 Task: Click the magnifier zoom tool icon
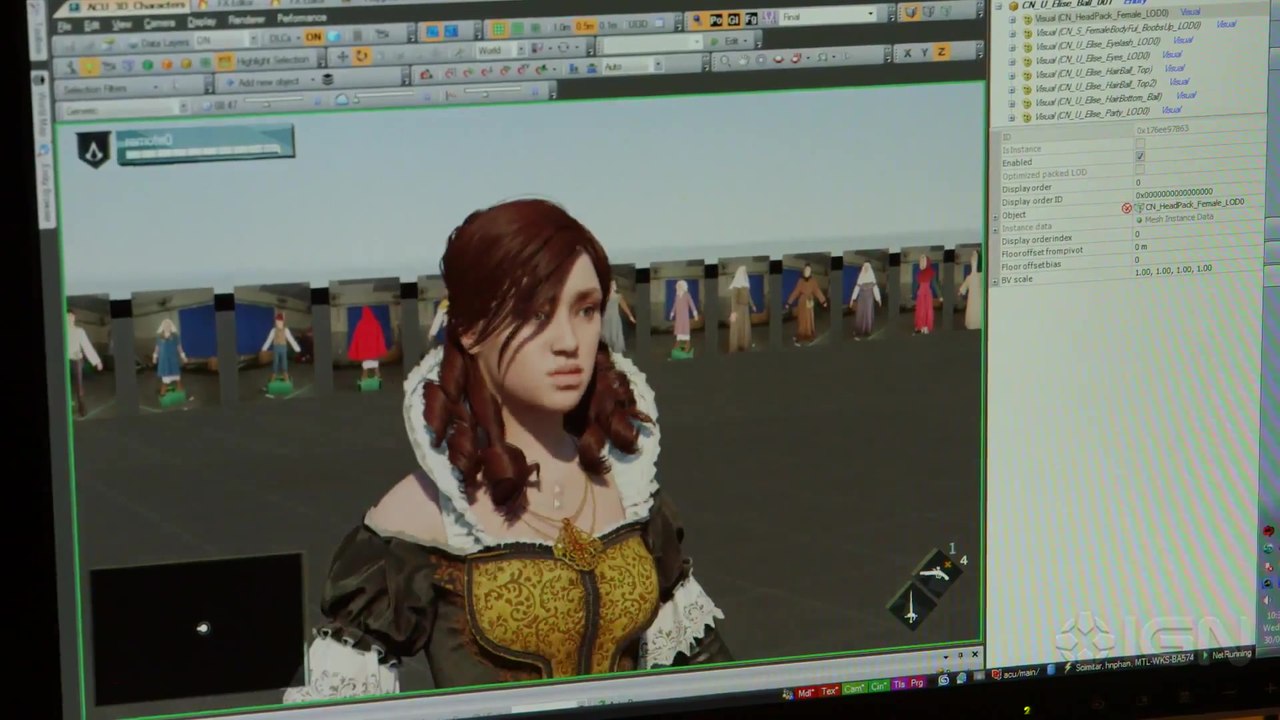click(725, 61)
